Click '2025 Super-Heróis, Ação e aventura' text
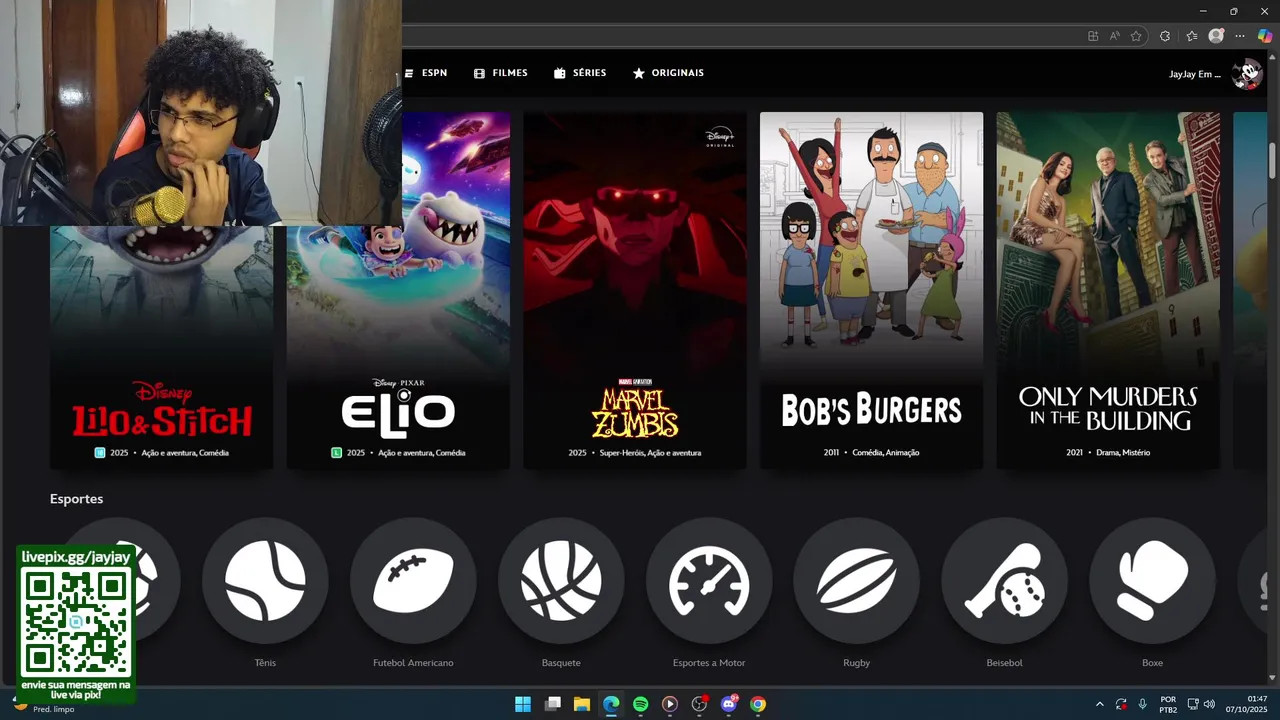The image size is (1280, 720). [x=635, y=453]
